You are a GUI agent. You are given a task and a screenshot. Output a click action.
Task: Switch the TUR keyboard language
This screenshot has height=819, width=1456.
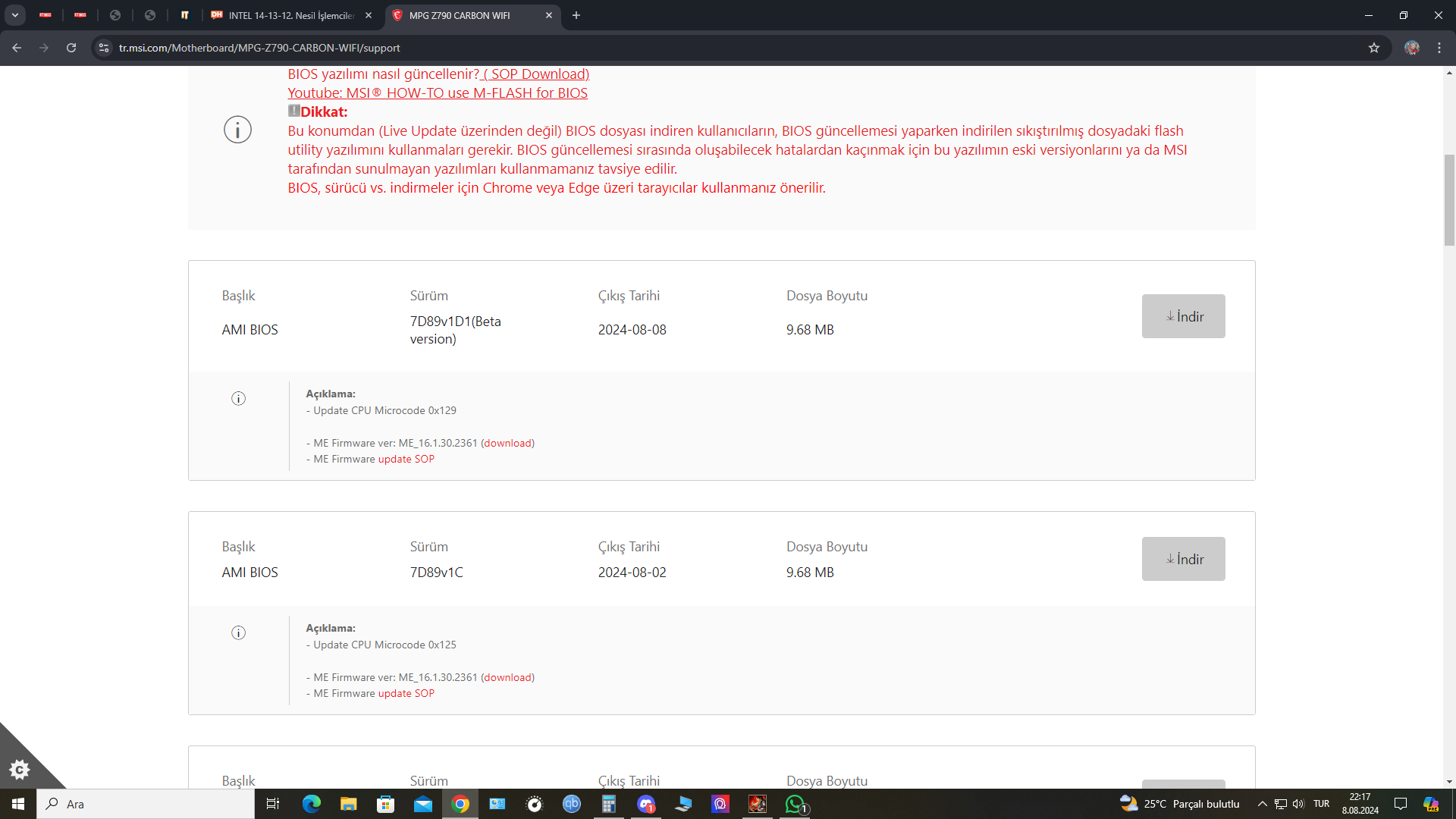1322,804
